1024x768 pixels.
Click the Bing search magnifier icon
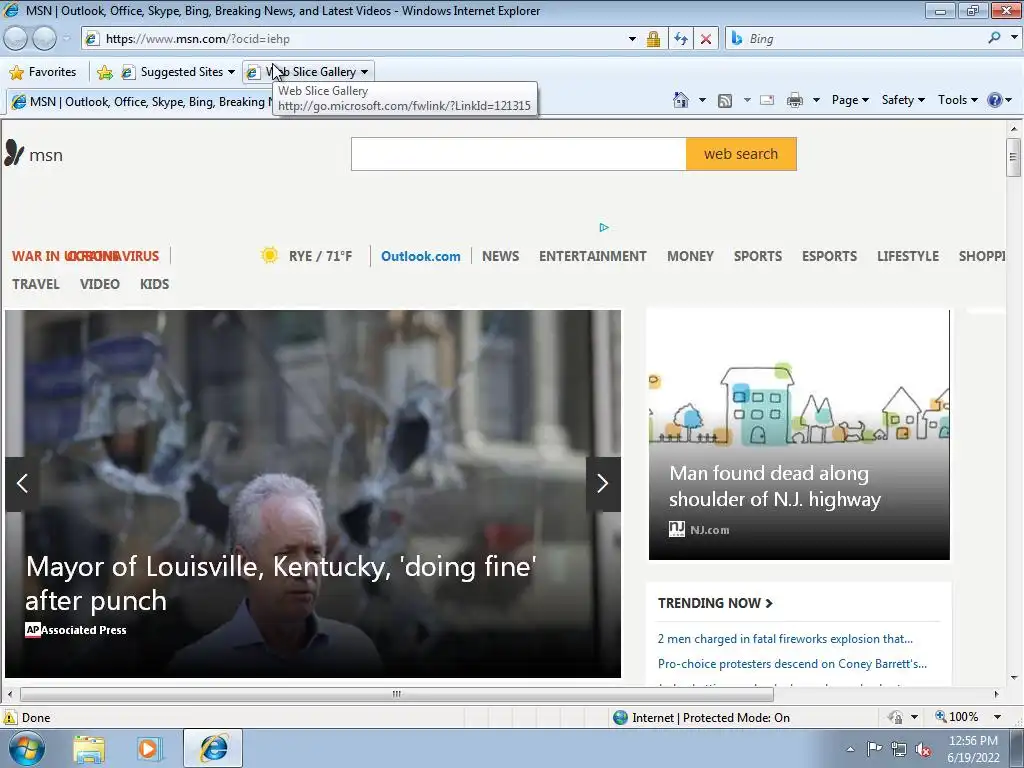click(995, 38)
